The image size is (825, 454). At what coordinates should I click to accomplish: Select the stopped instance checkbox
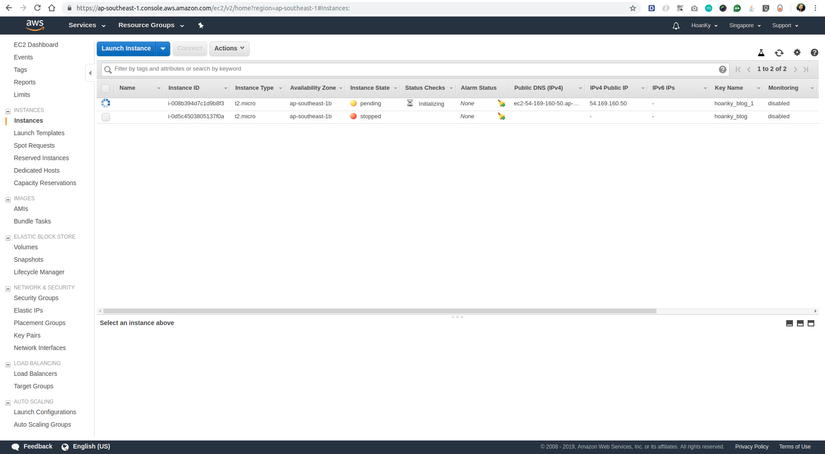coord(106,117)
